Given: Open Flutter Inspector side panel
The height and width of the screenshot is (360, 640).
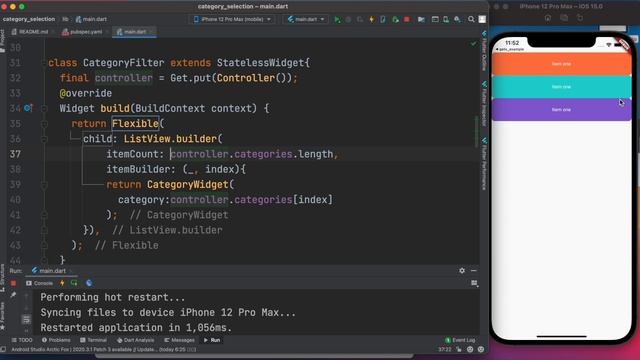Looking at the screenshot, I should [x=484, y=103].
